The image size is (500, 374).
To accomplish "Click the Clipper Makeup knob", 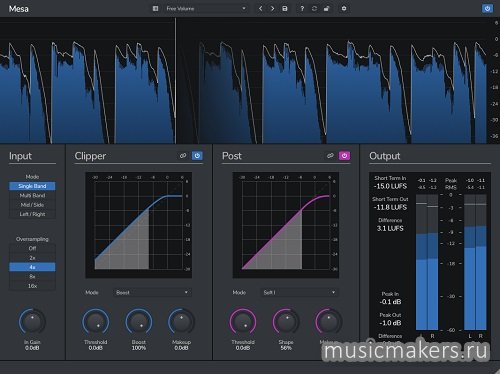I will tap(181, 322).
